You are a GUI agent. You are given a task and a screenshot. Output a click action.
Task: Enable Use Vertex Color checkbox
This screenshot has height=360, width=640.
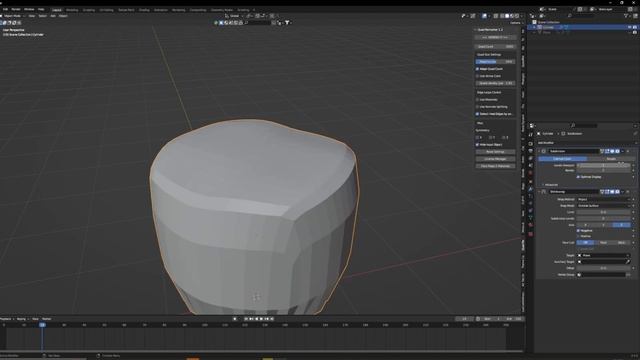click(x=477, y=76)
